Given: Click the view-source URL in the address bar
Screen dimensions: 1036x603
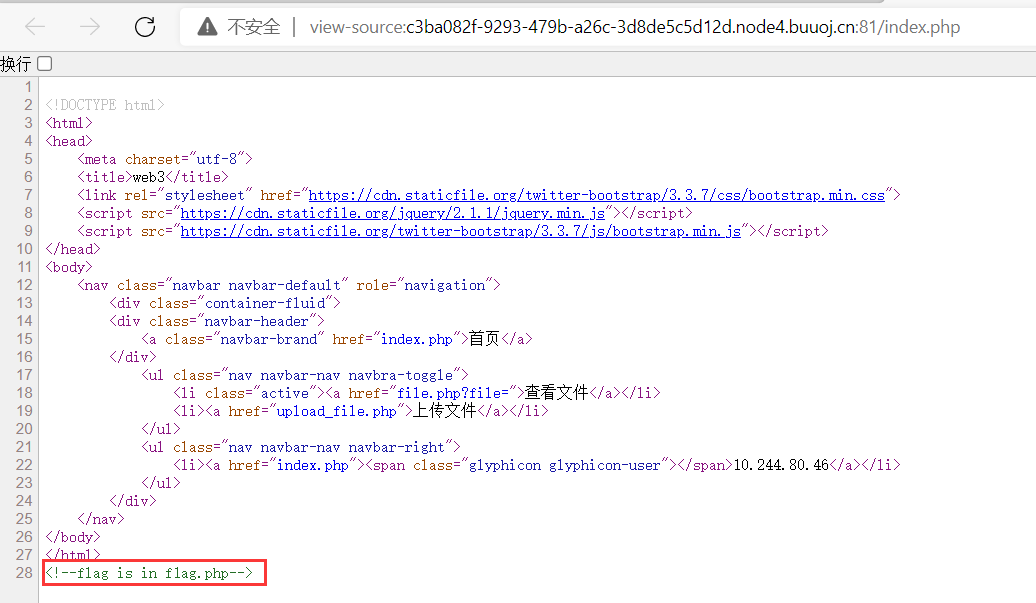Looking at the screenshot, I should point(634,27).
